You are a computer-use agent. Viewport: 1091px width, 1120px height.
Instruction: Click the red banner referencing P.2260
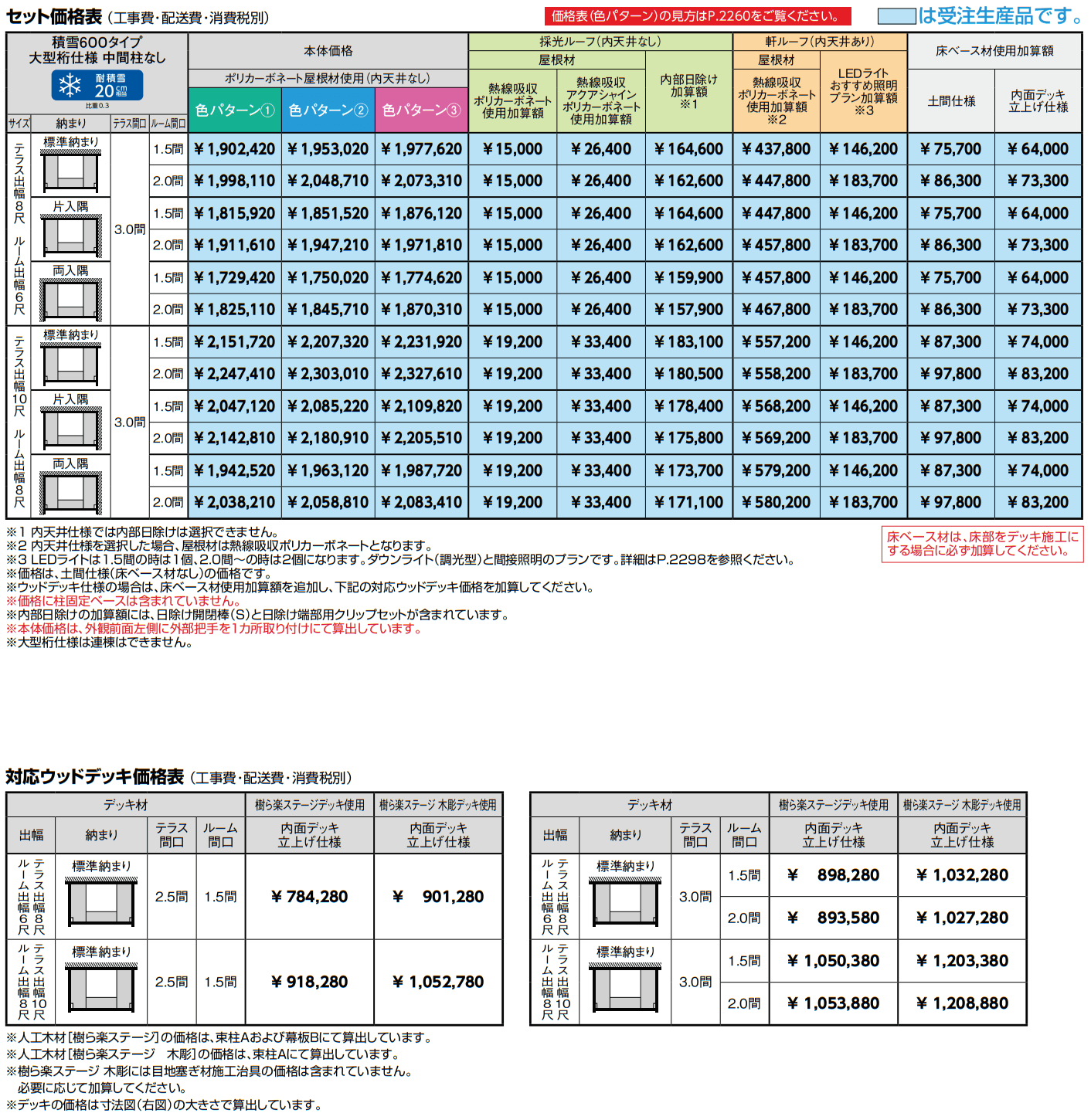[698, 16]
